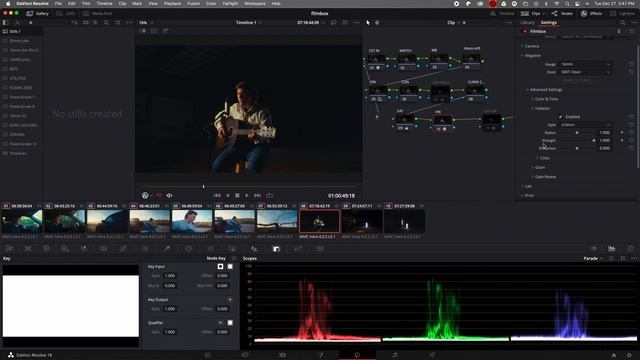640x360 pixels.
Task: Search in the Effects panel
Action: click(622, 23)
